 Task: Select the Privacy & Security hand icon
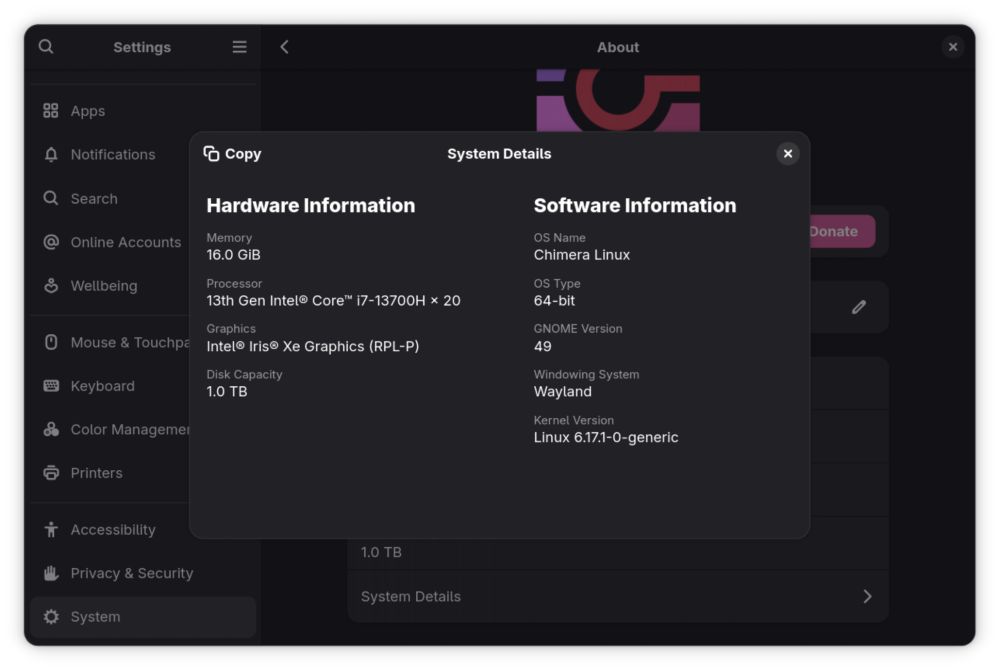51,573
